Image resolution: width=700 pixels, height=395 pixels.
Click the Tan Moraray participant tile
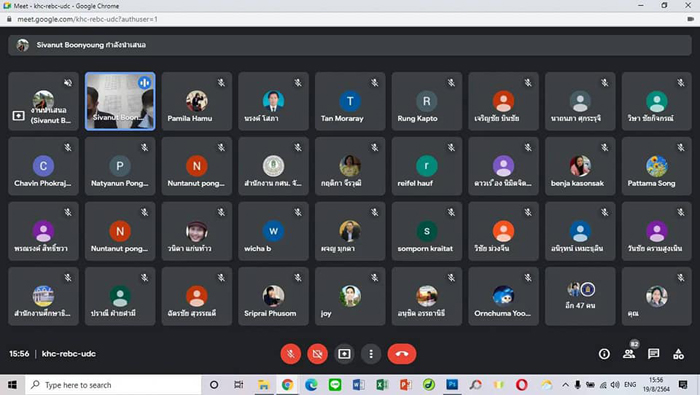tap(350, 101)
